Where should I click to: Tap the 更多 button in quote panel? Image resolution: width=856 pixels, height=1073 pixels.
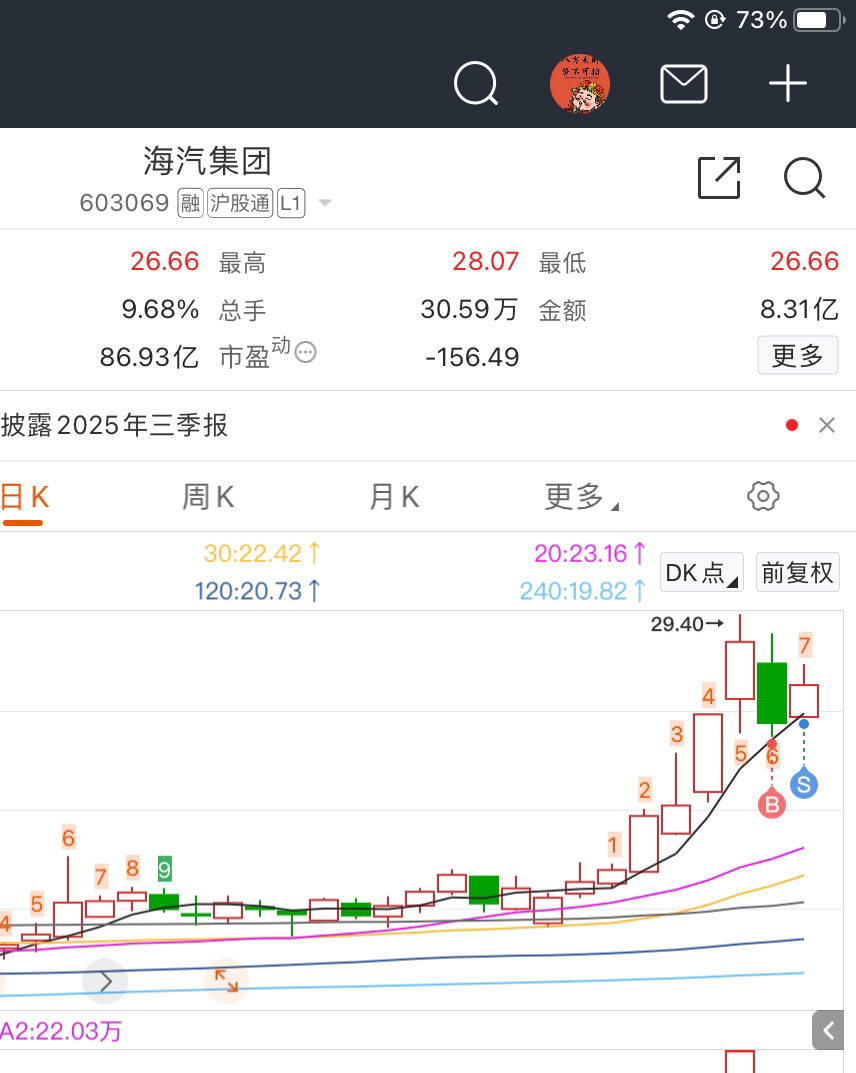pos(798,355)
